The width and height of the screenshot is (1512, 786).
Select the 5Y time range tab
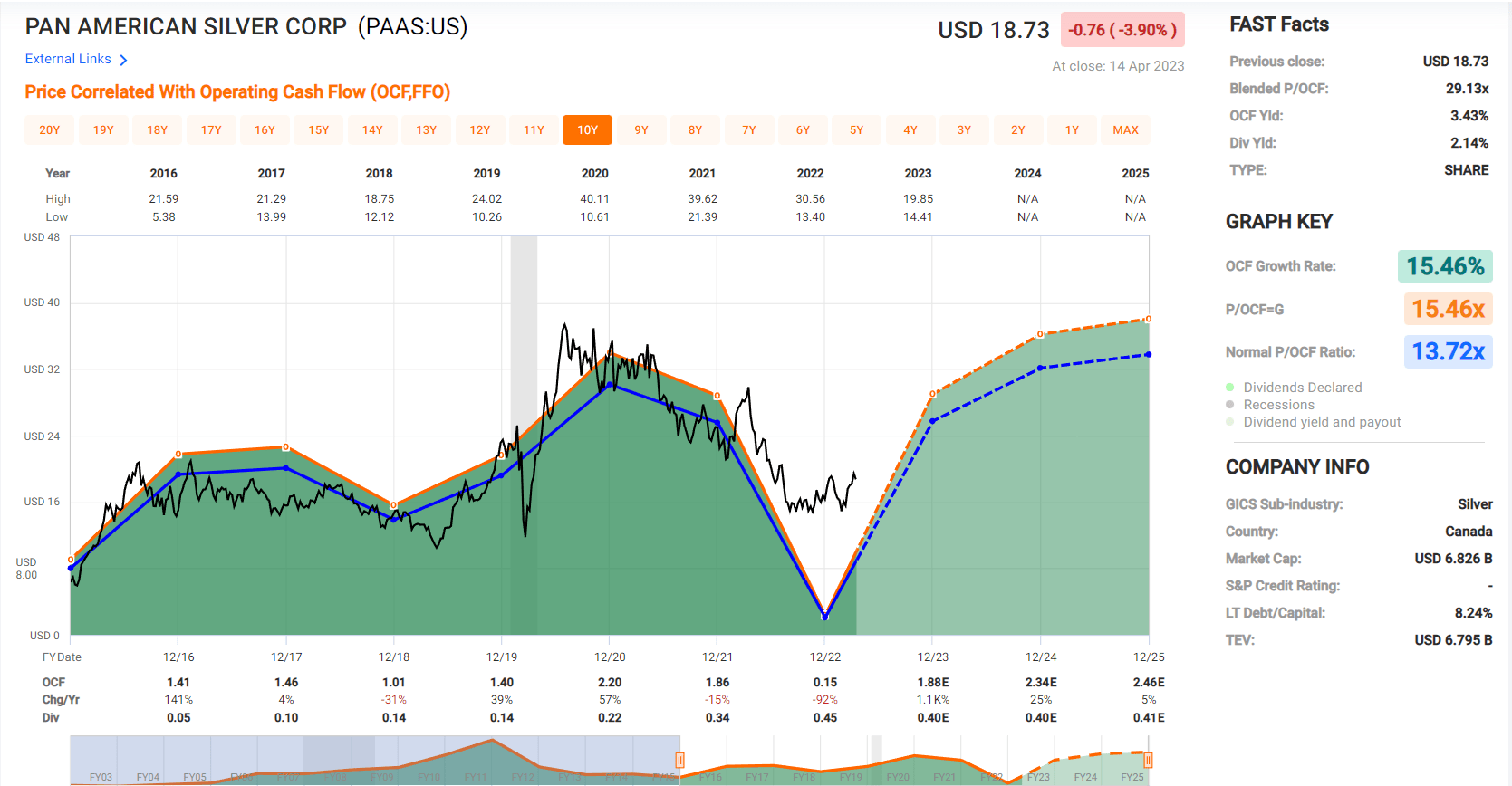click(857, 130)
